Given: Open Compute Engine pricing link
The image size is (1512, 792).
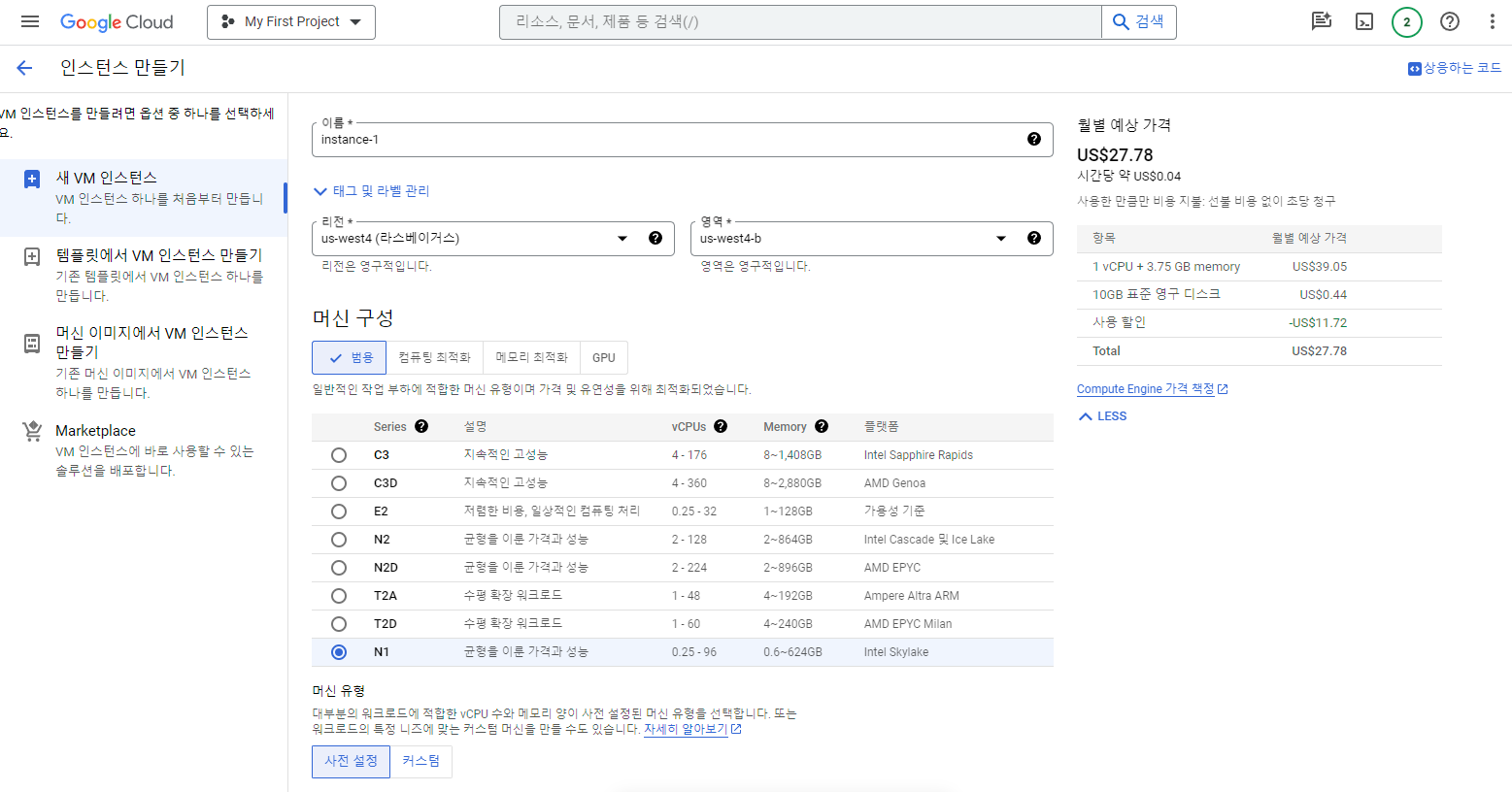Looking at the screenshot, I should (x=1152, y=389).
